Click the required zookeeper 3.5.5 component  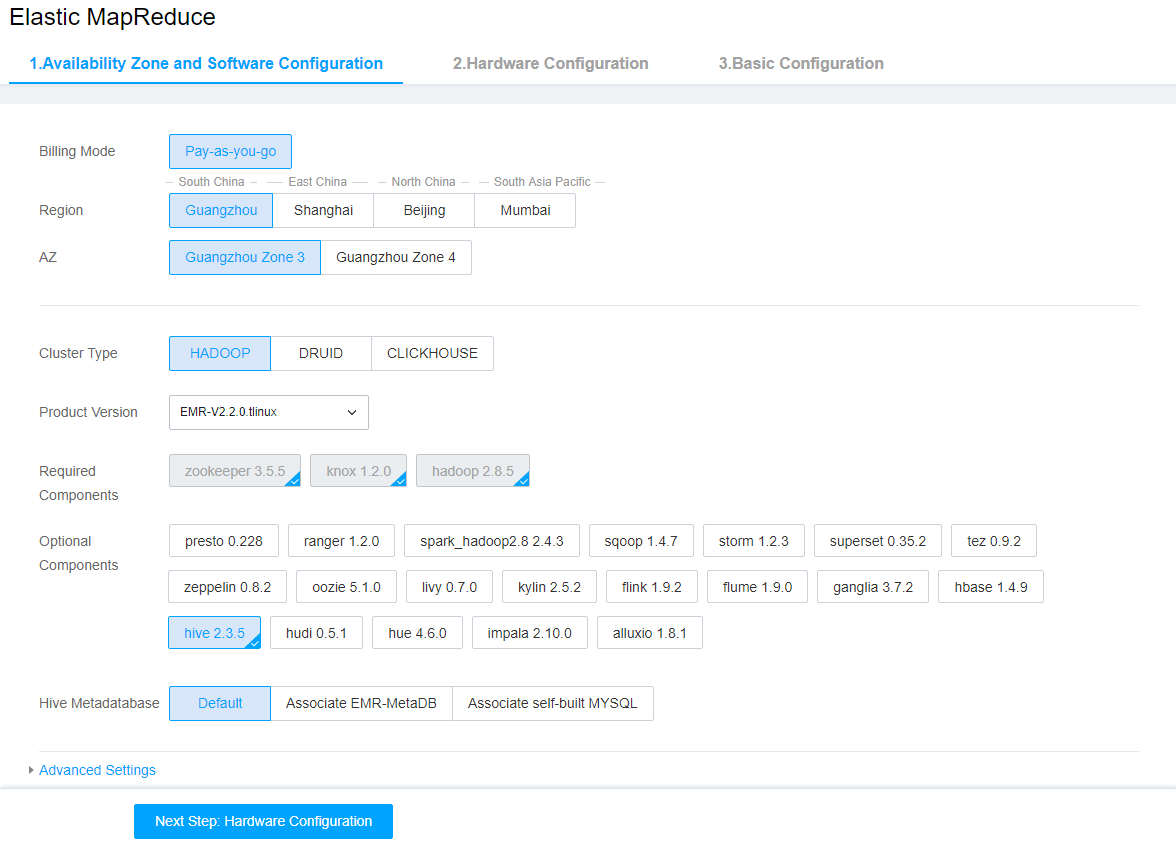[235, 471]
